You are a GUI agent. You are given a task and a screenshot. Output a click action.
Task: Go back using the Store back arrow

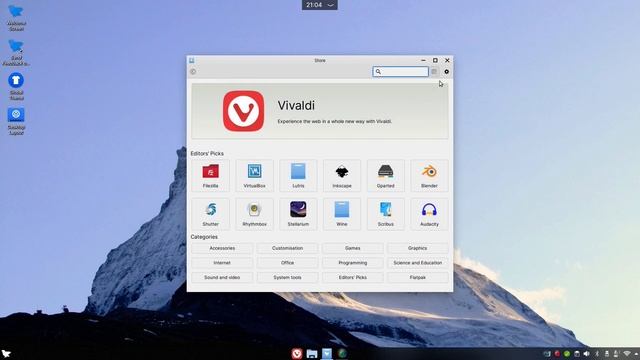(x=193, y=72)
